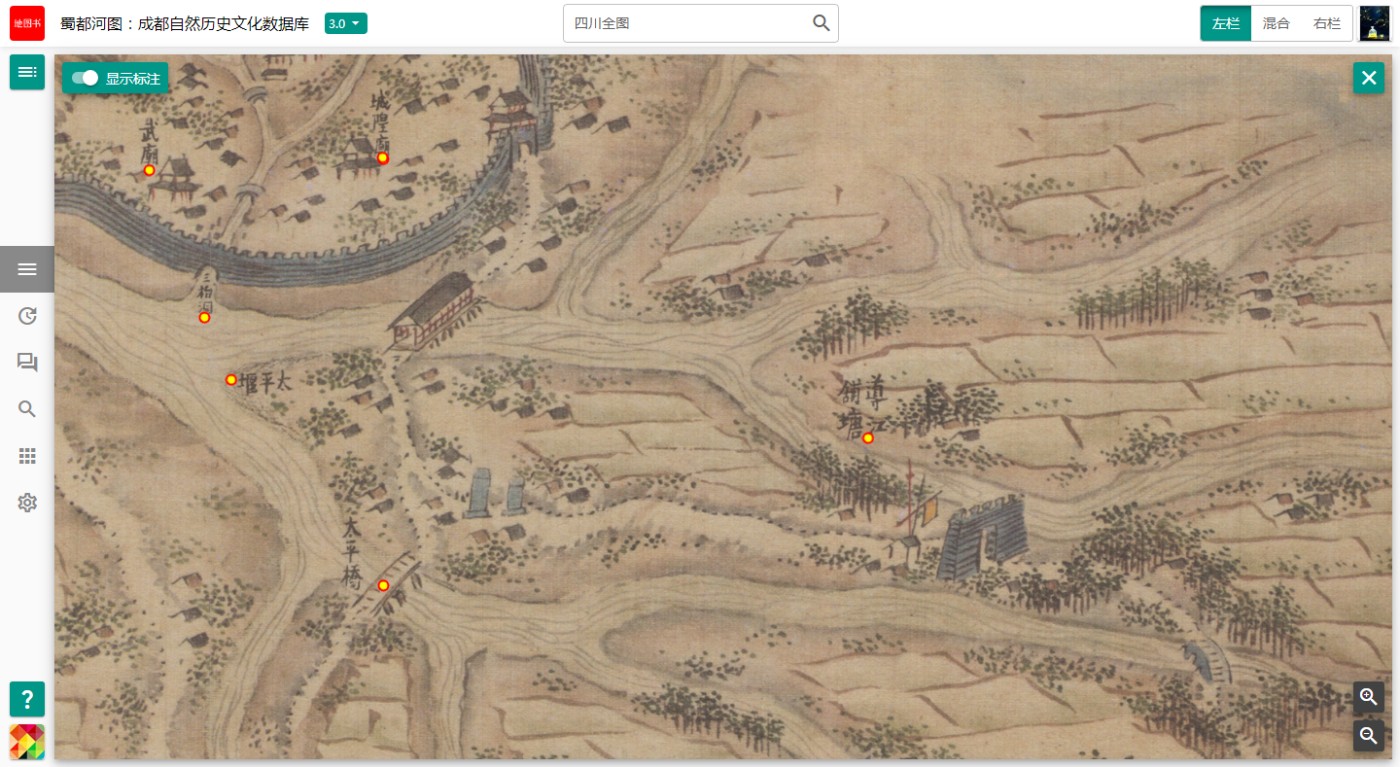Zoom out on the map
The height and width of the screenshot is (767, 1400).
[x=1369, y=736]
